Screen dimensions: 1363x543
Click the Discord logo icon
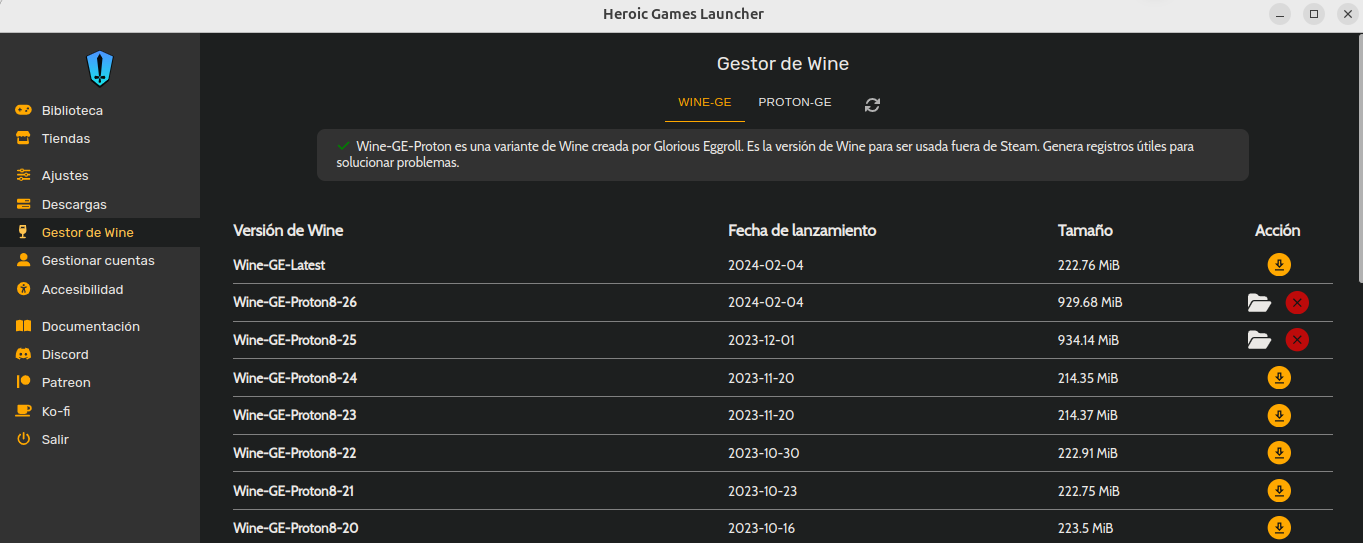pyautogui.click(x=23, y=354)
